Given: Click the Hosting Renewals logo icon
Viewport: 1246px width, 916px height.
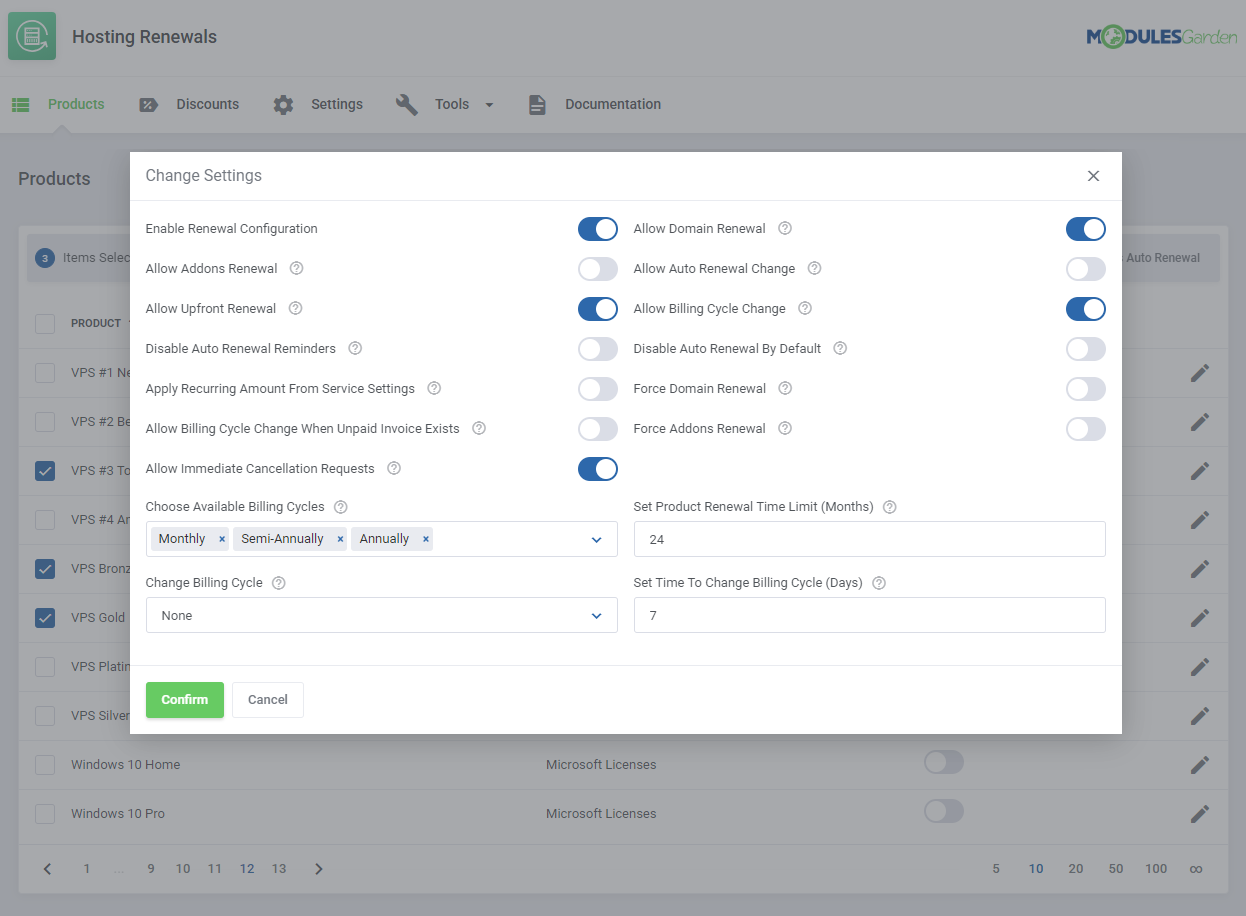Looking at the screenshot, I should coord(32,36).
